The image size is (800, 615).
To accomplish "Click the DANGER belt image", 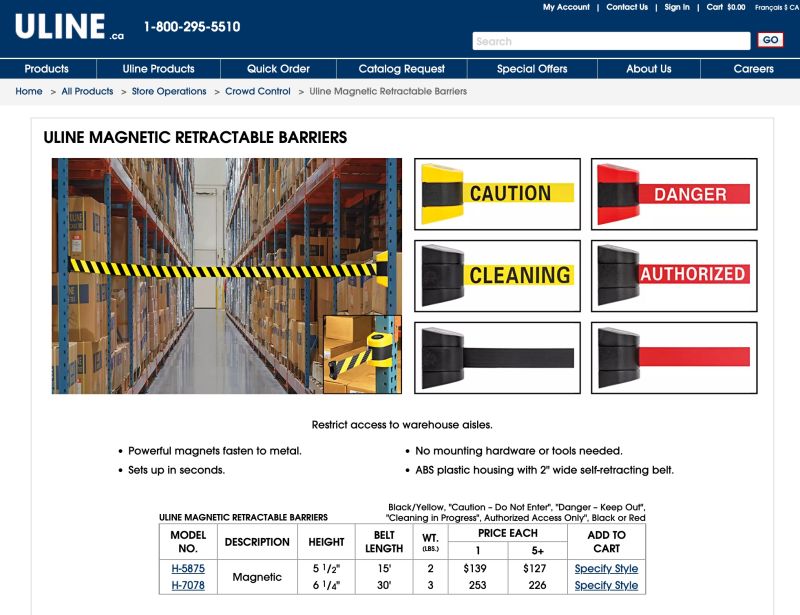I will pos(668,193).
